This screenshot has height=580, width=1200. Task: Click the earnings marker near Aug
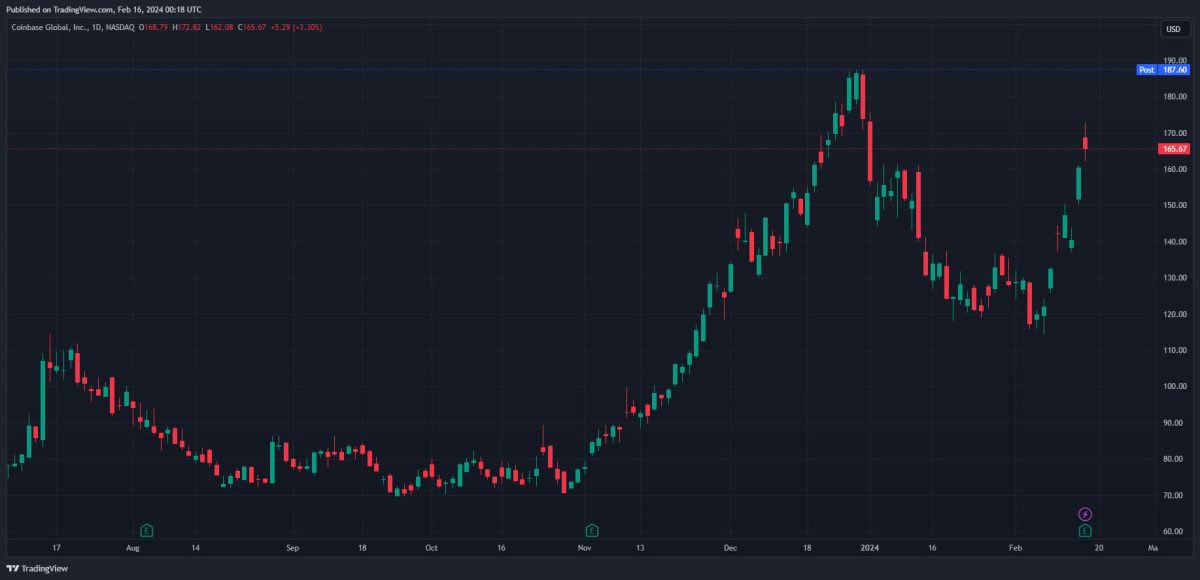tap(147, 530)
